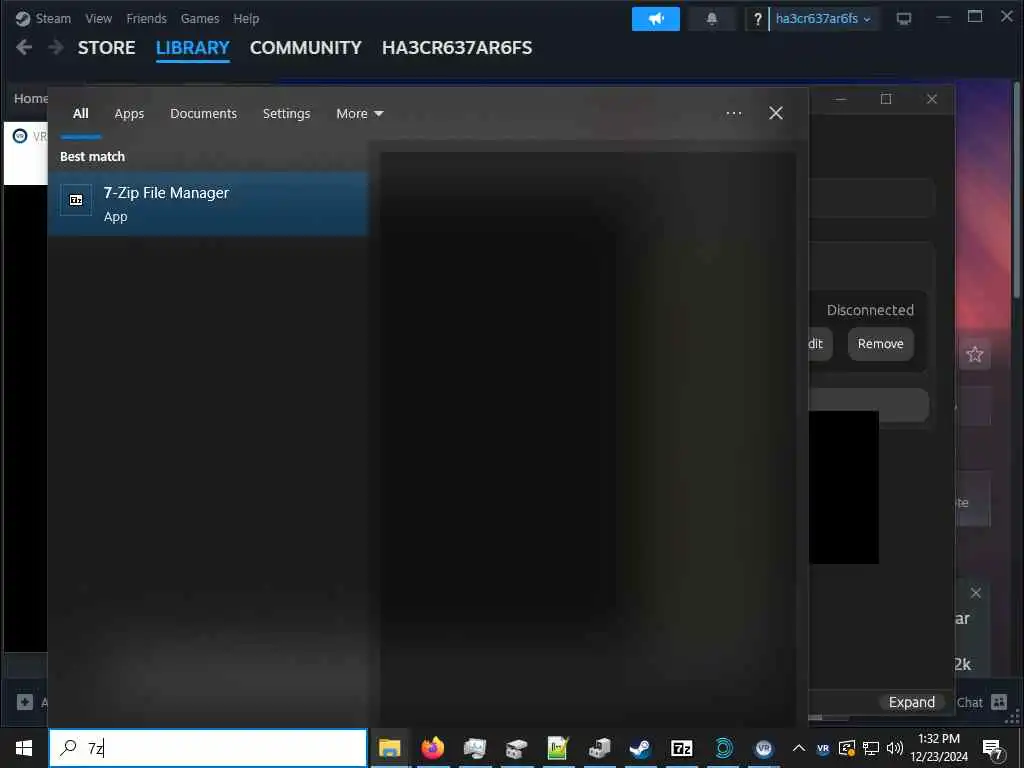Screen dimensions: 1024x768
Task: Click the taskbar clock and date
Action: 939,748
